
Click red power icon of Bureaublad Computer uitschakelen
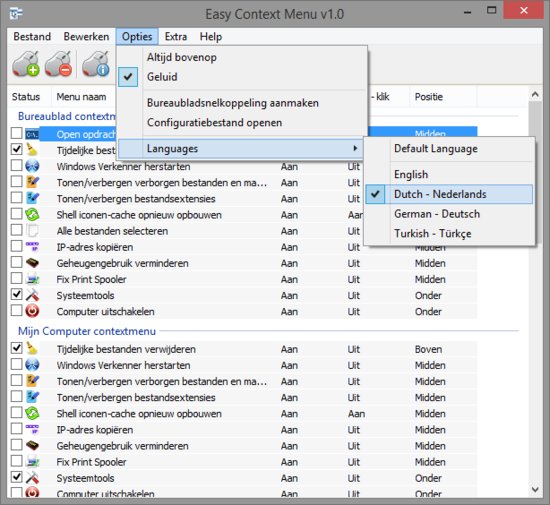tap(32, 311)
